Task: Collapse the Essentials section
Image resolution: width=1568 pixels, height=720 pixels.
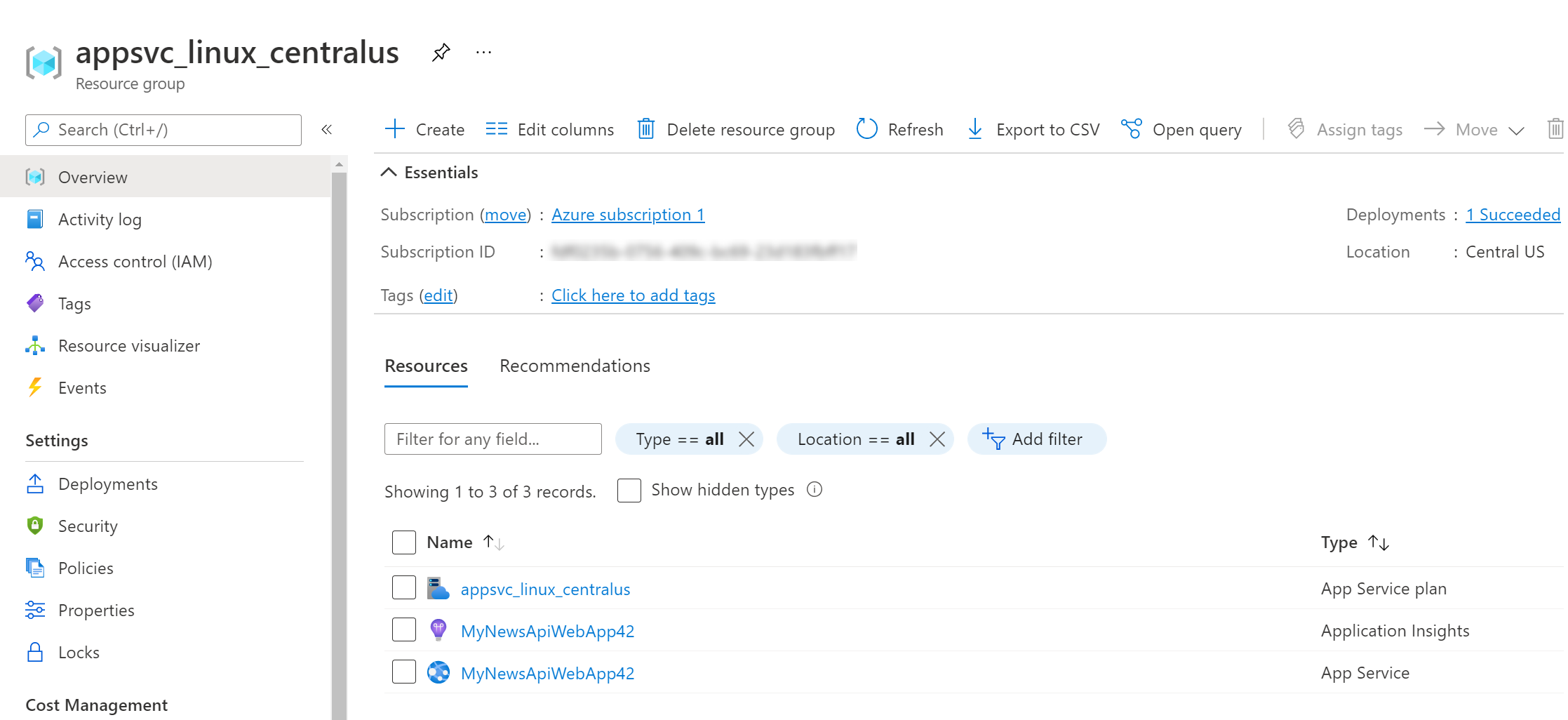Action: [389, 173]
